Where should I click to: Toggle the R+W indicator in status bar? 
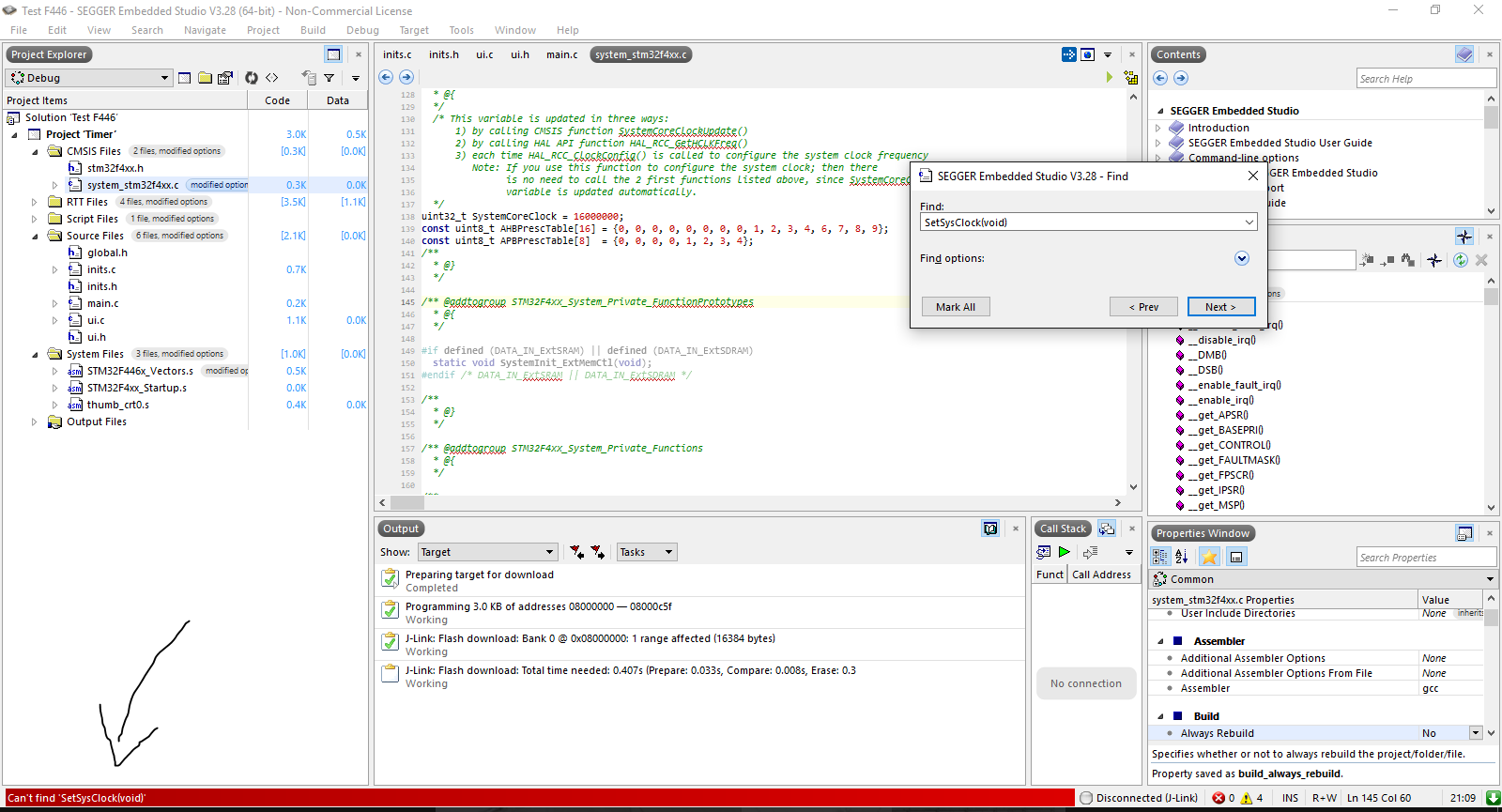(x=1325, y=798)
